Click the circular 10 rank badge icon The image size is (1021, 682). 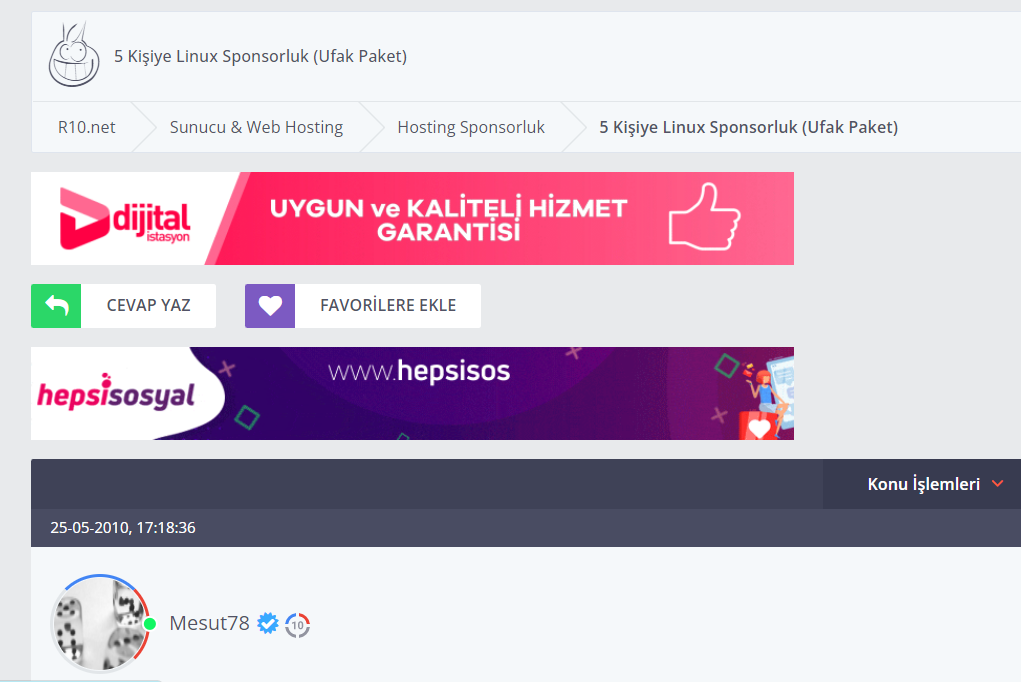298,625
